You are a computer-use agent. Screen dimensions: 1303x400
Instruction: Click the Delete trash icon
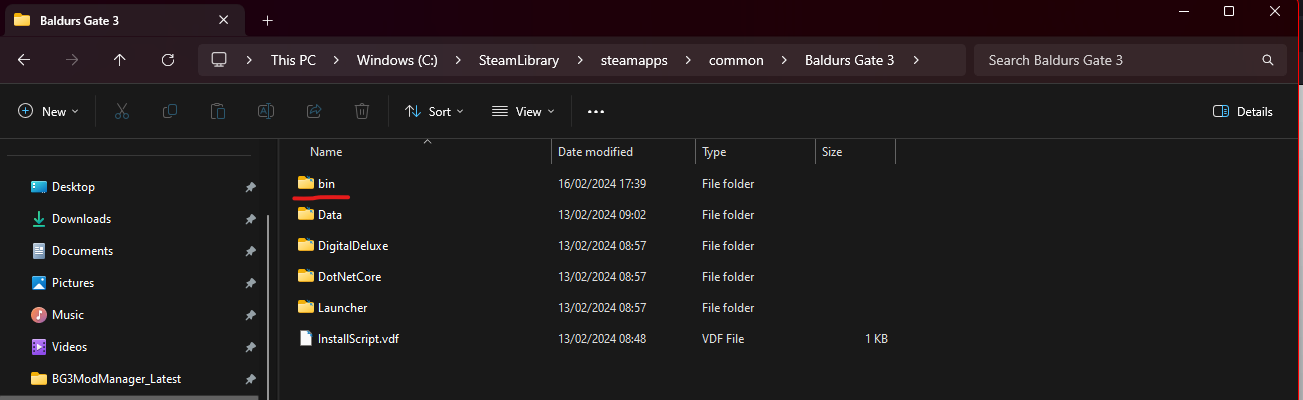362,112
